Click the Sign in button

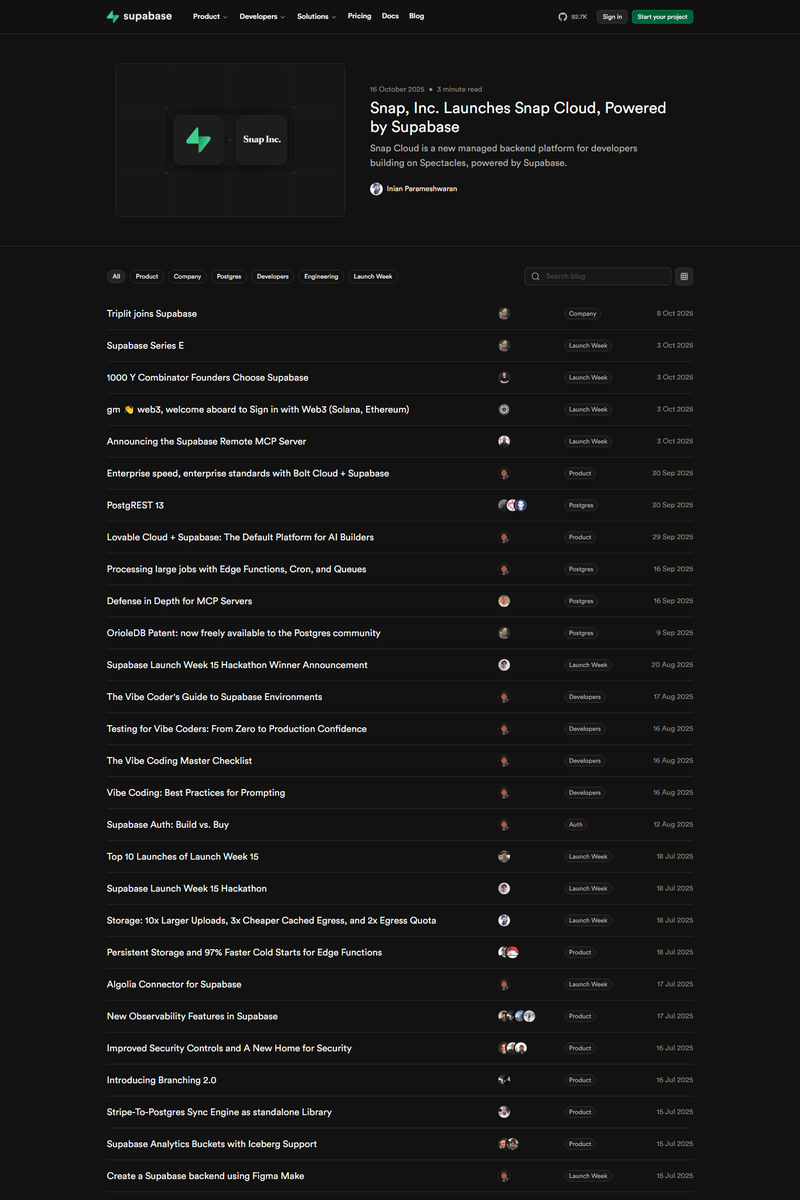click(x=612, y=17)
